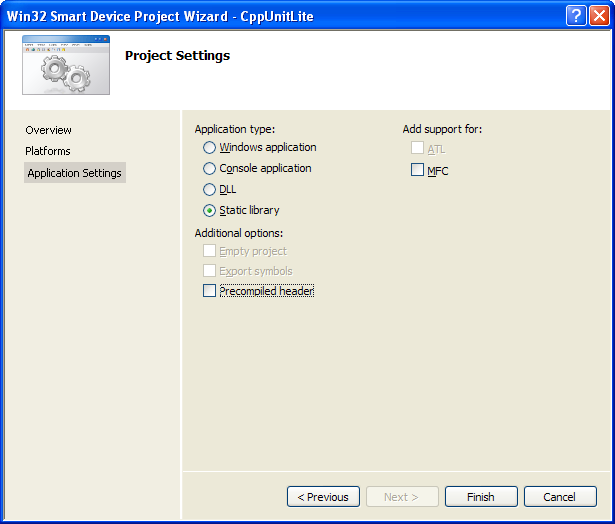Click the Add support for label
Screen dimensions: 615x524
pos(442,129)
